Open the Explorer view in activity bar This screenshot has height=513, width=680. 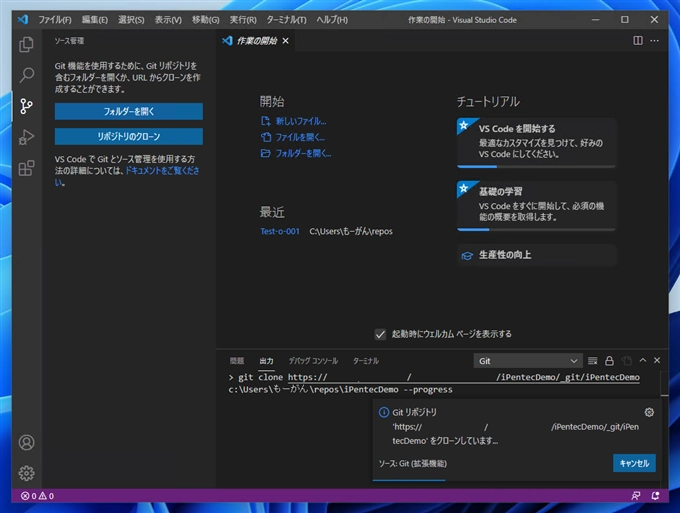tap(26, 44)
